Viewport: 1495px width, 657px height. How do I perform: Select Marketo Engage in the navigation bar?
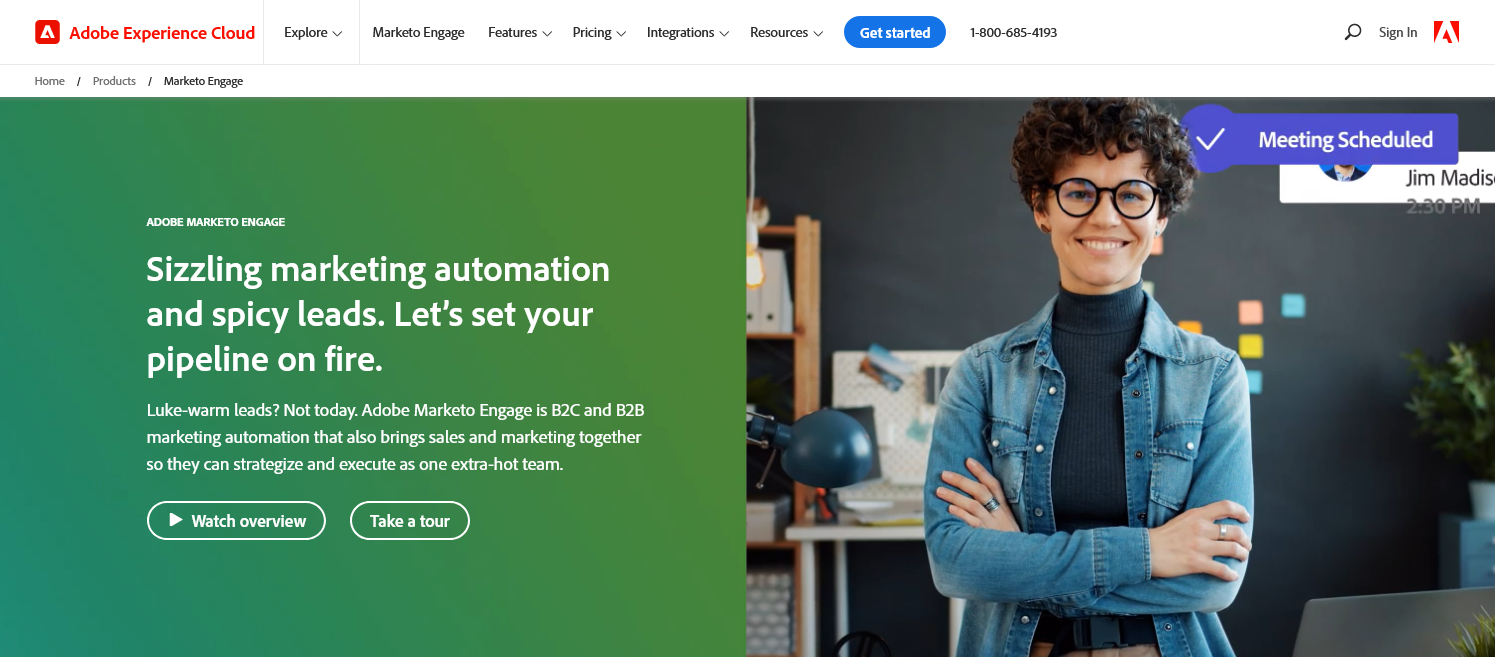click(418, 32)
